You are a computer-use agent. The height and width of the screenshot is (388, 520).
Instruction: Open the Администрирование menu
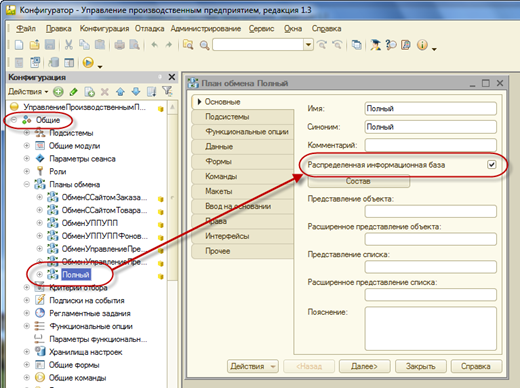tap(206, 29)
